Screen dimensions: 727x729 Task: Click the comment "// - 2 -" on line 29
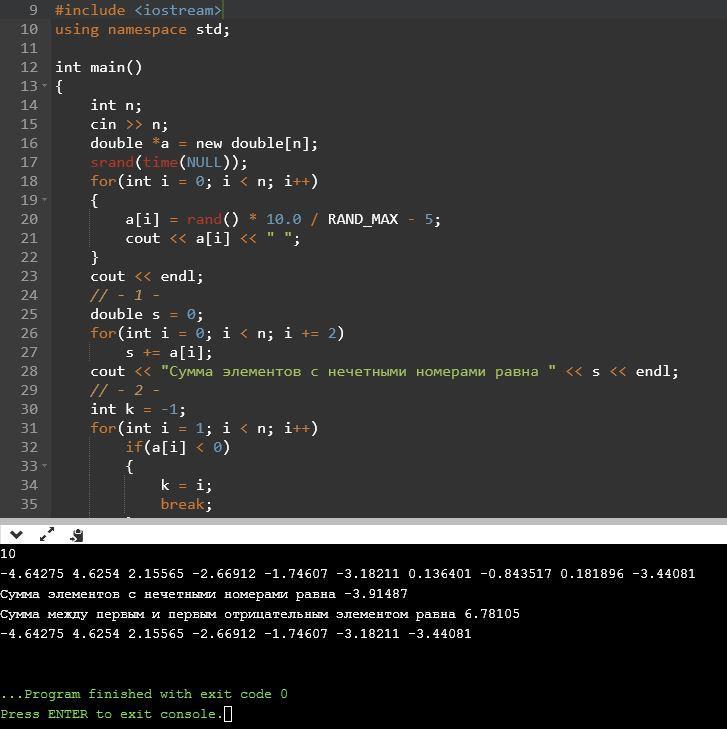point(125,390)
